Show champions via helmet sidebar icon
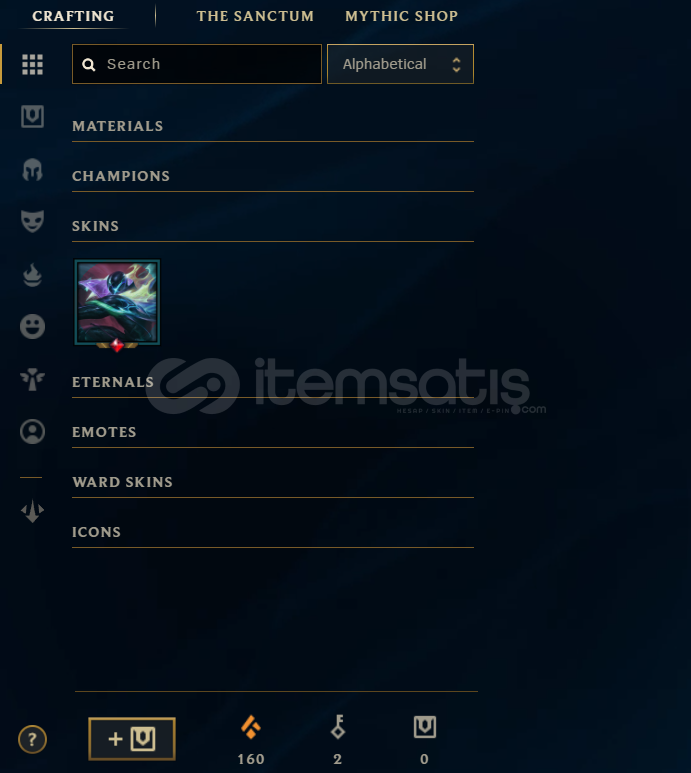The height and width of the screenshot is (773, 691). (33, 170)
